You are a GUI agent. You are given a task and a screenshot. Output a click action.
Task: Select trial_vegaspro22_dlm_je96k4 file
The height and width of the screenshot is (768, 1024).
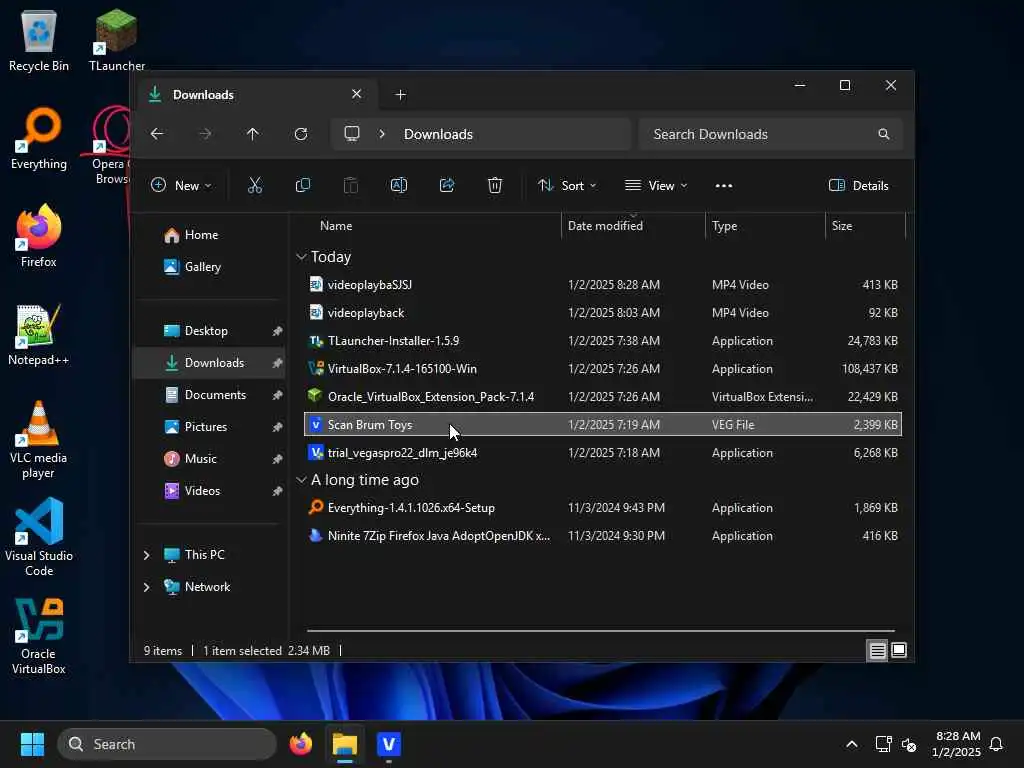point(602,453)
